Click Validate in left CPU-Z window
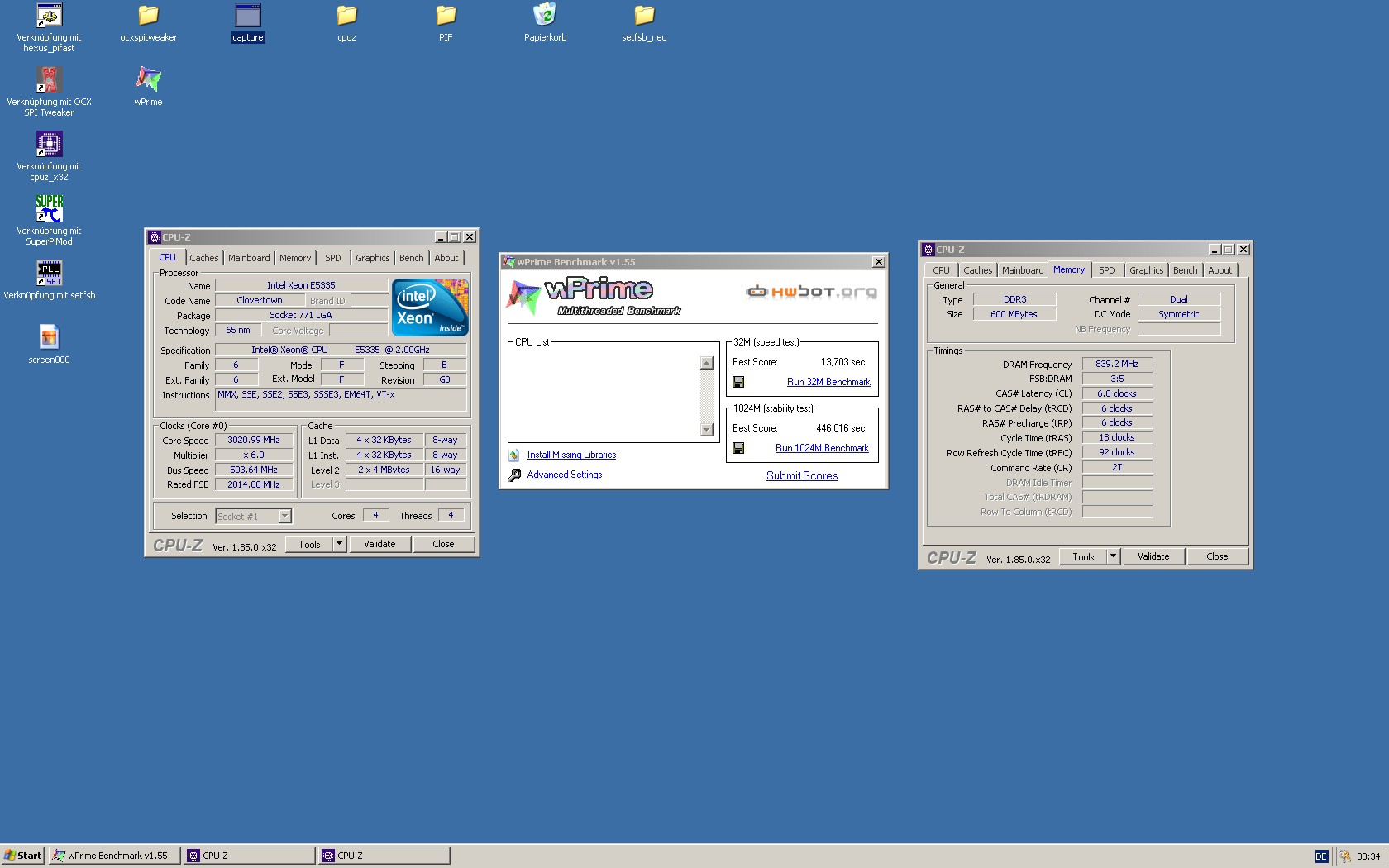 point(379,544)
